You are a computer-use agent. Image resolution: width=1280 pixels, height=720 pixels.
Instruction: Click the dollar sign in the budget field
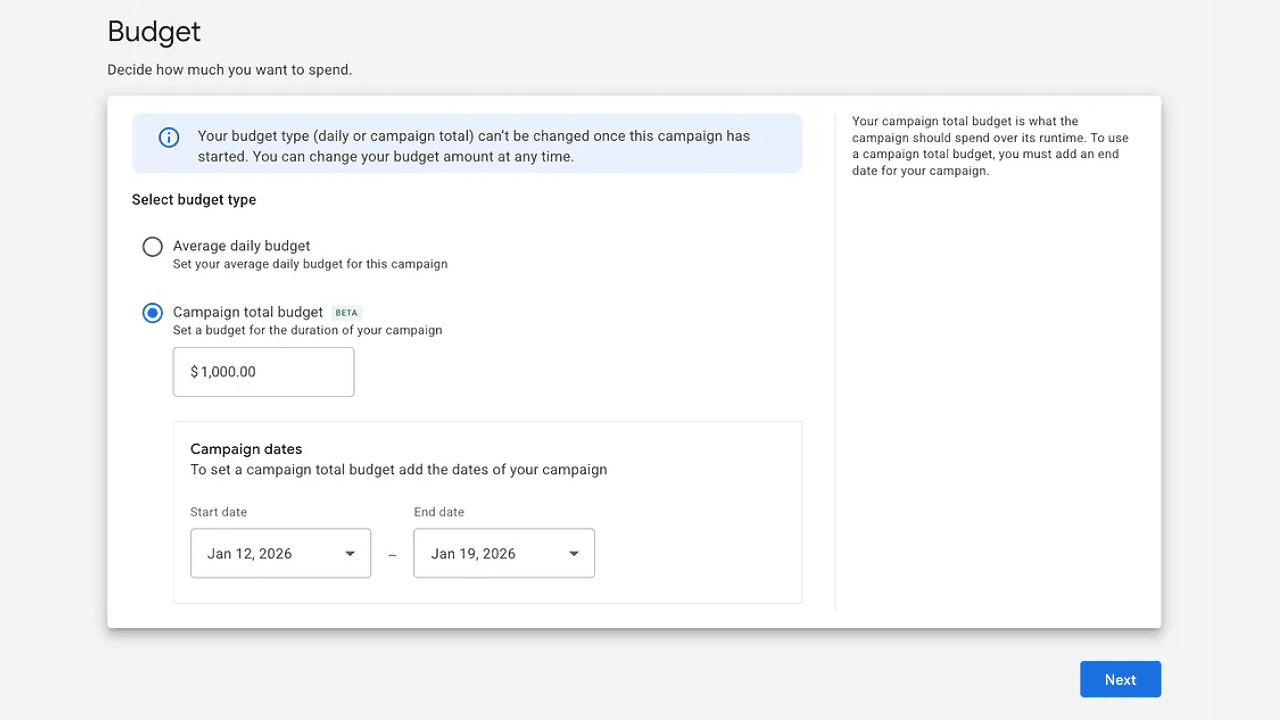(x=194, y=372)
